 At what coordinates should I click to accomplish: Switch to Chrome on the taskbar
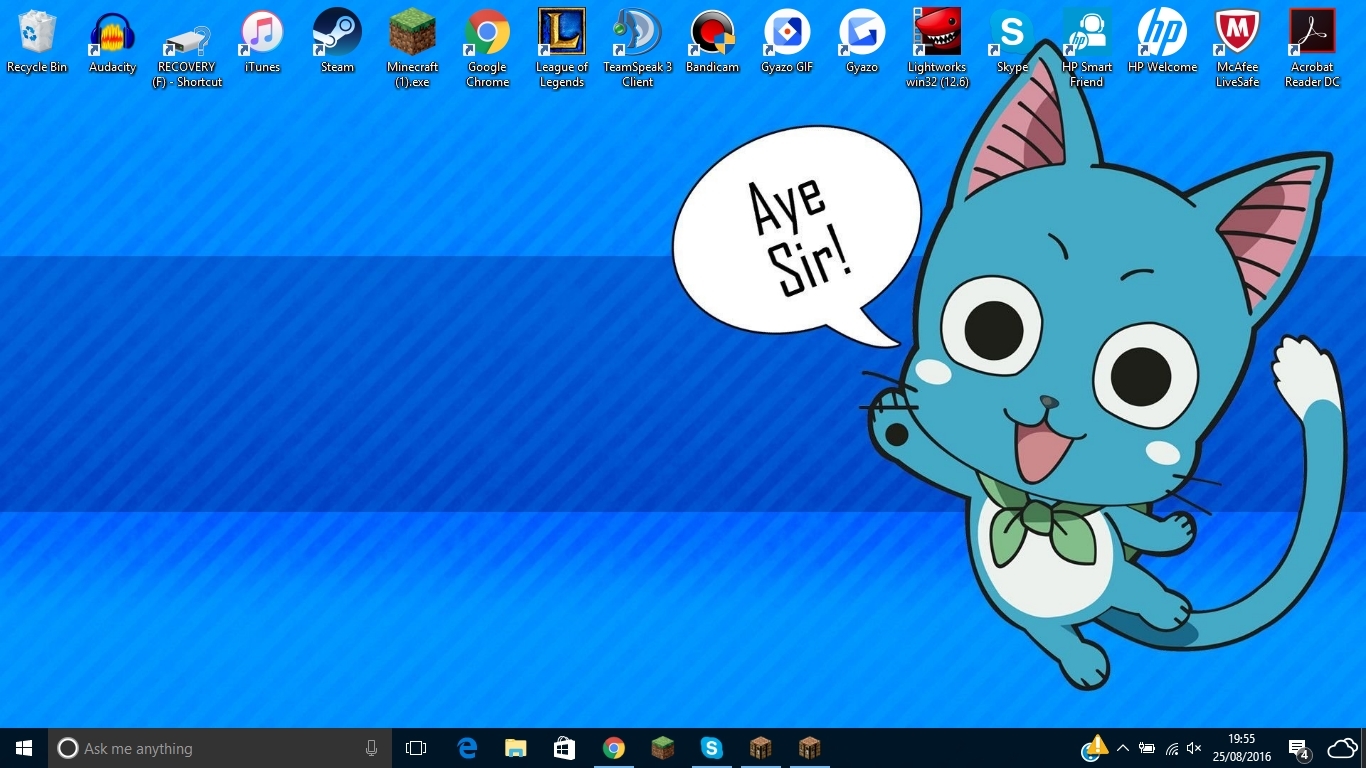point(614,748)
